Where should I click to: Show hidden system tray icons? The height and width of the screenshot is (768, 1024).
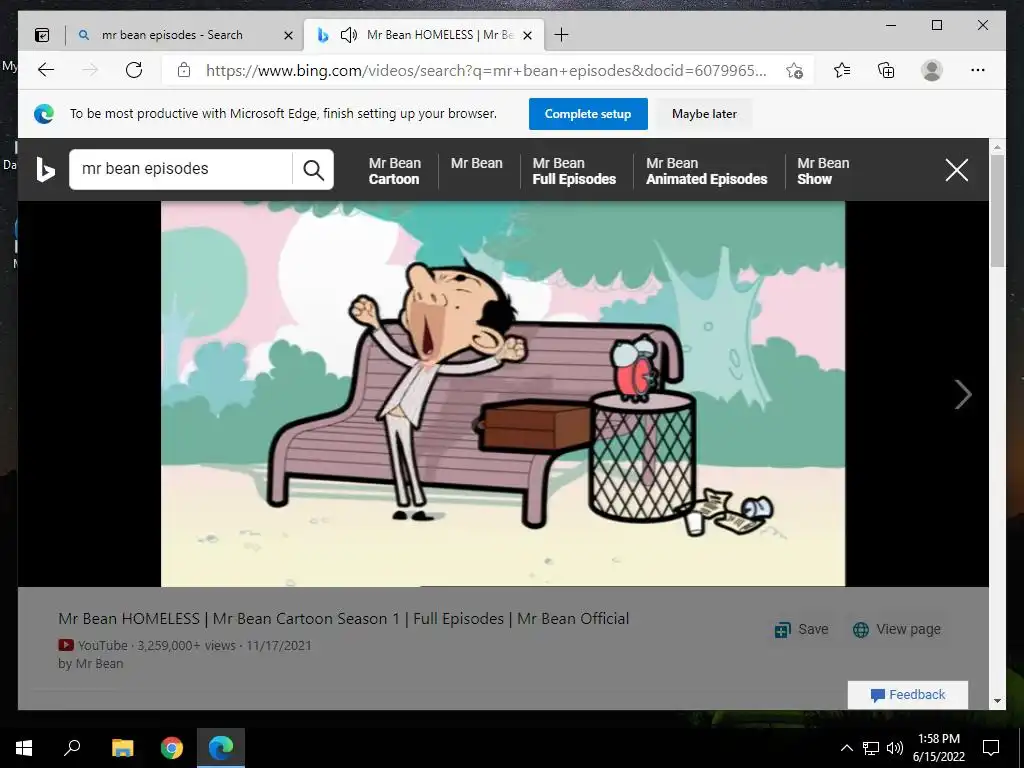846,748
